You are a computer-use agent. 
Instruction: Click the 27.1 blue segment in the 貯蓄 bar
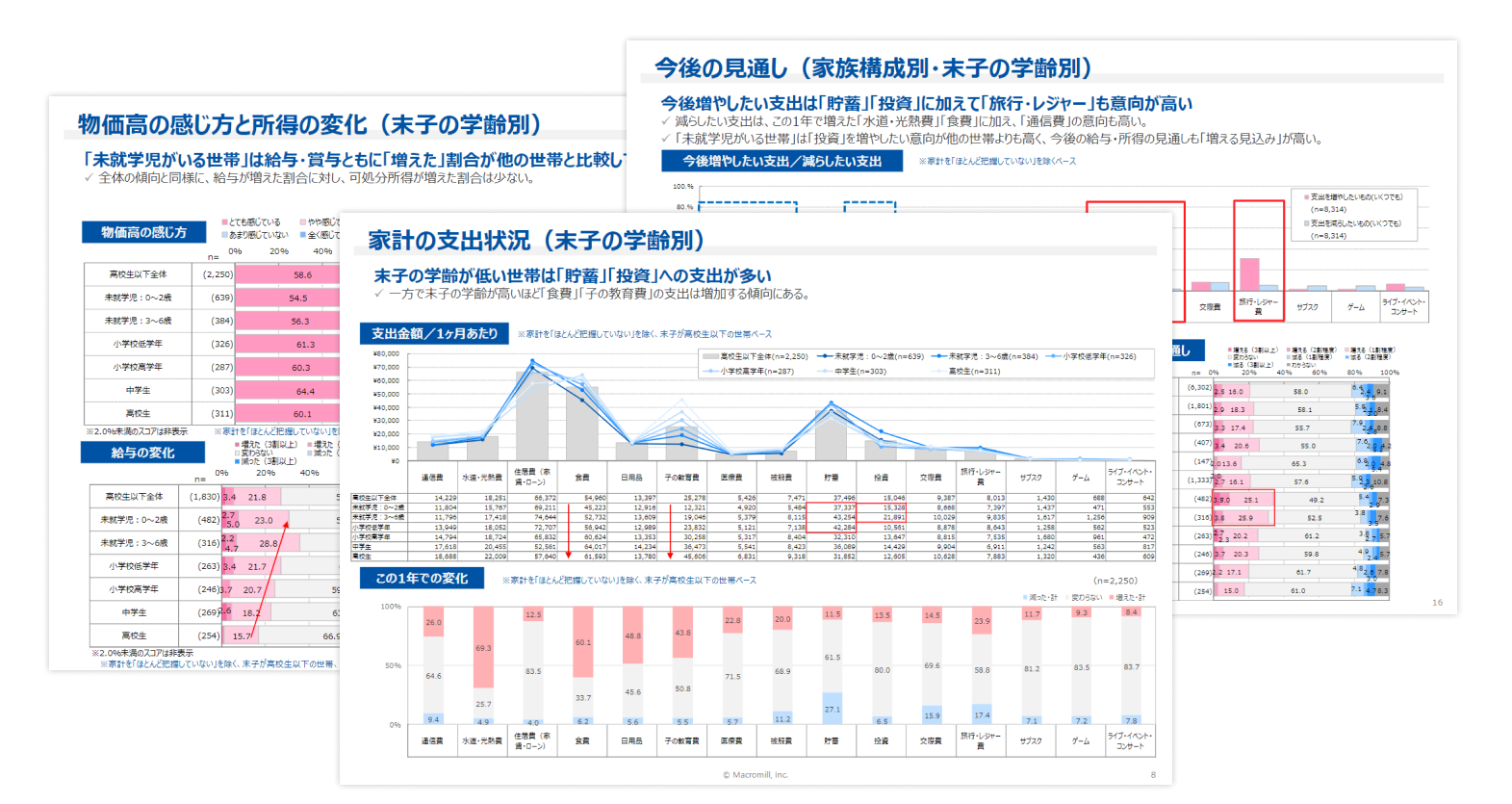click(832, 709)
